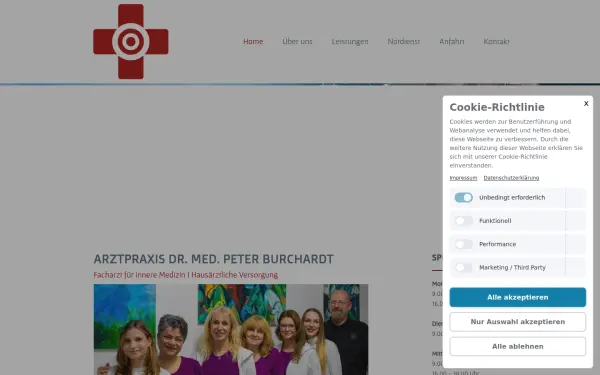The height and width of the screenshot is (375, 600).
Task: Open the Notdienst menu item
Action: (x=404, y=41)
